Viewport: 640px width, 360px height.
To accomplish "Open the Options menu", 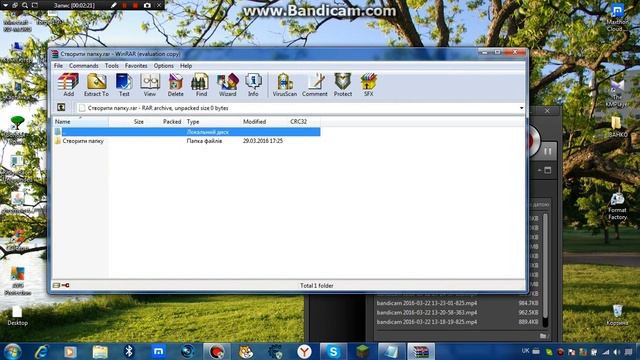I will pyautogui.click(x=163, y=65).
